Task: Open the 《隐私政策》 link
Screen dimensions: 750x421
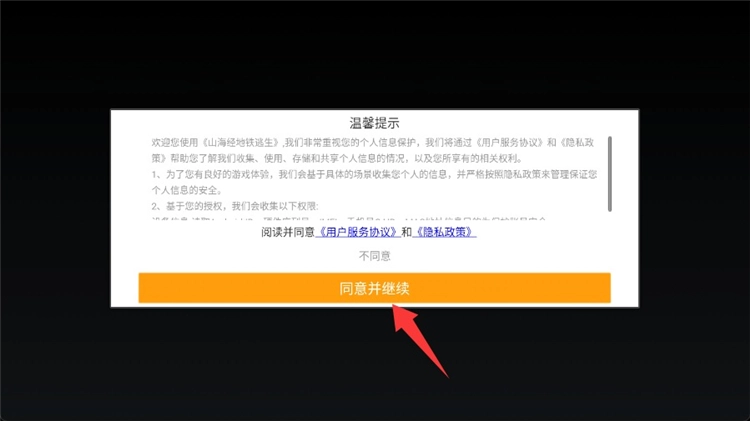Action: click(444, 232)
